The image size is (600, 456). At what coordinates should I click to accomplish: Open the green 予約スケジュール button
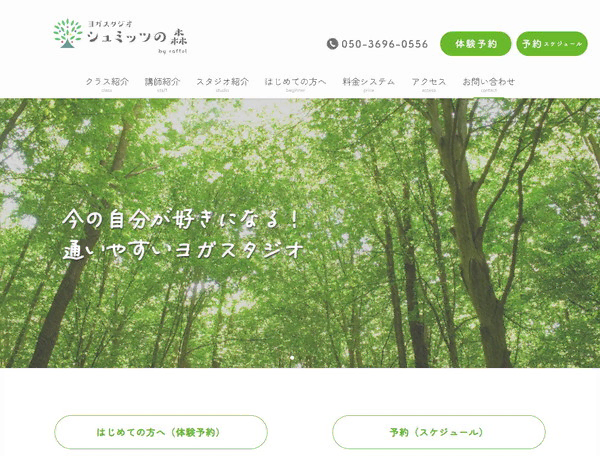(552, 44)
